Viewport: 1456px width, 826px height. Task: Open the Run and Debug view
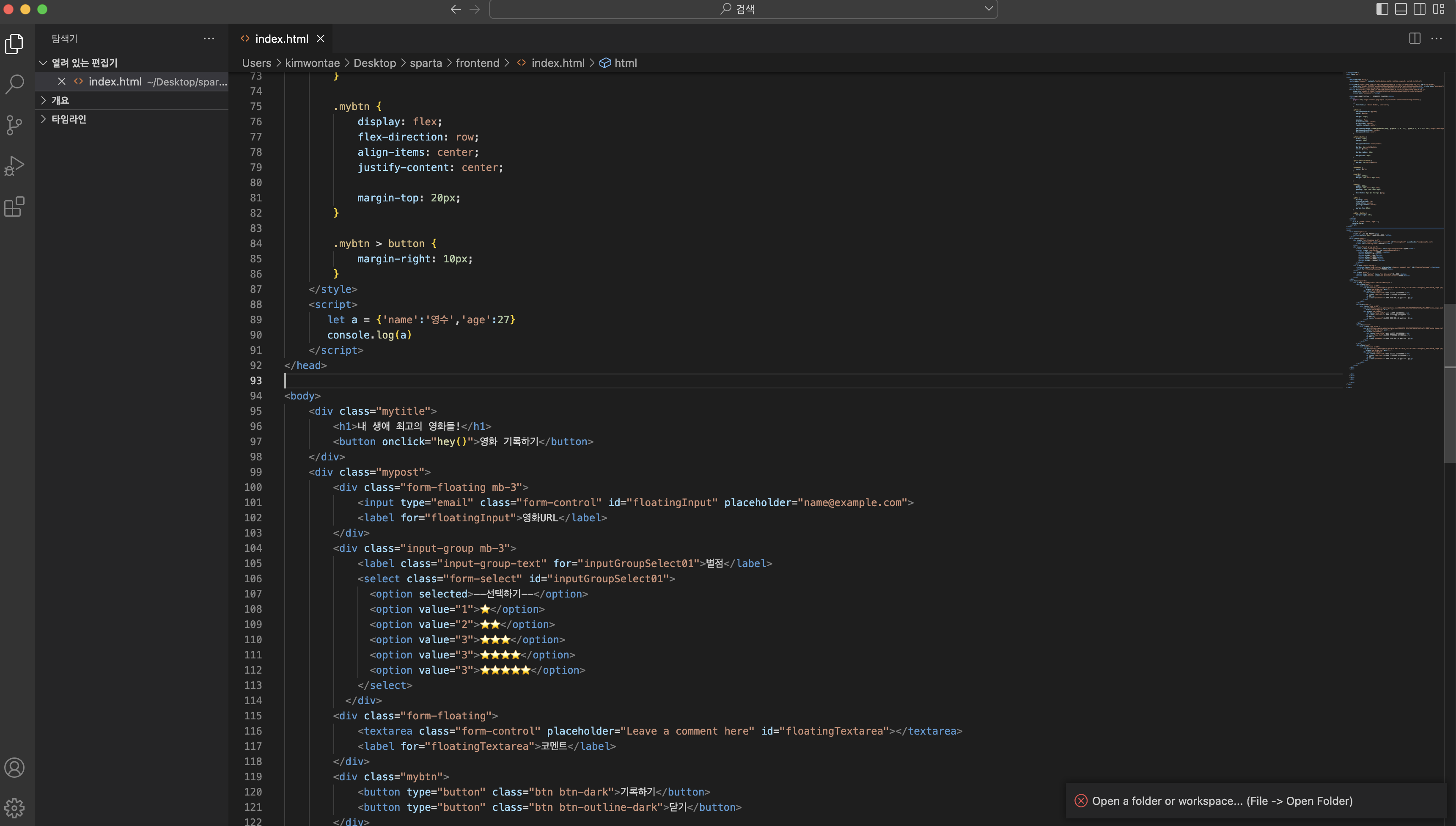(14, 165)
